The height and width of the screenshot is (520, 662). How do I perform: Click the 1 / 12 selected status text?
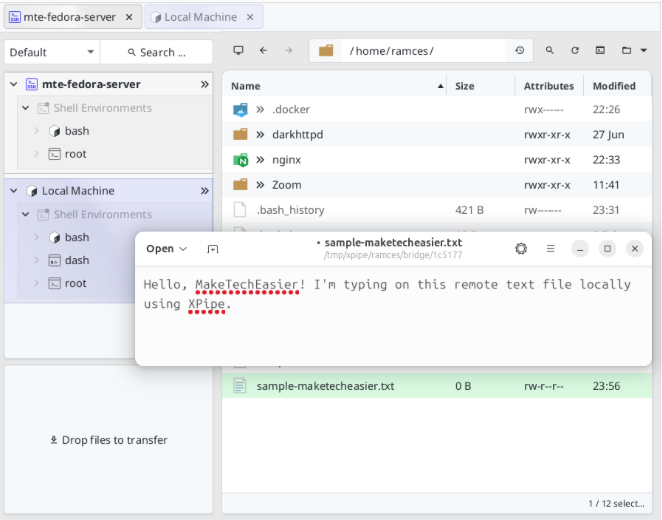coord(616,504)
